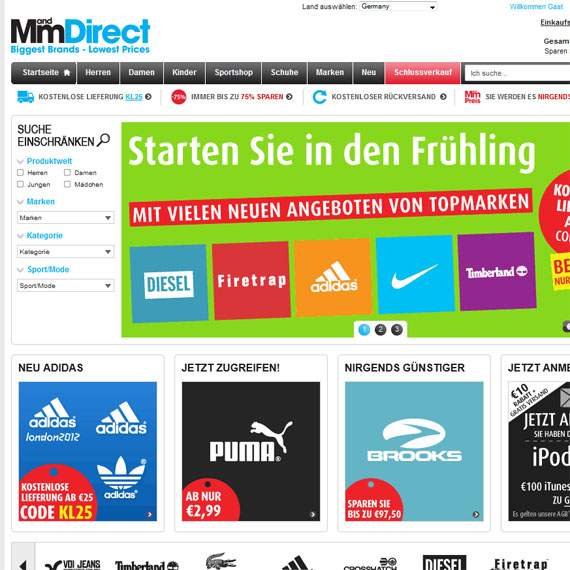Click the Ich suche search field
This screenshot has width=570, height=570.
tap(517, 73)
